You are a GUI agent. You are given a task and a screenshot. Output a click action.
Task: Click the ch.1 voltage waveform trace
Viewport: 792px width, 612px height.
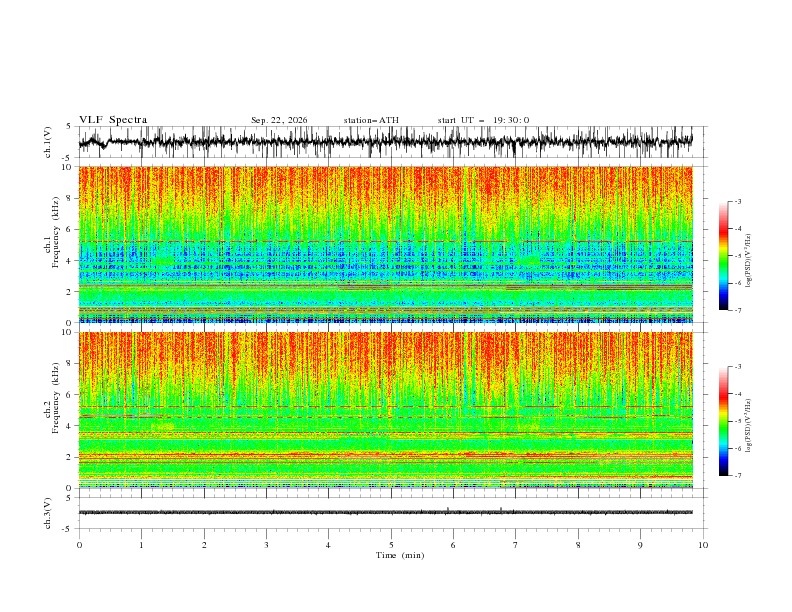tap(385, 142)
